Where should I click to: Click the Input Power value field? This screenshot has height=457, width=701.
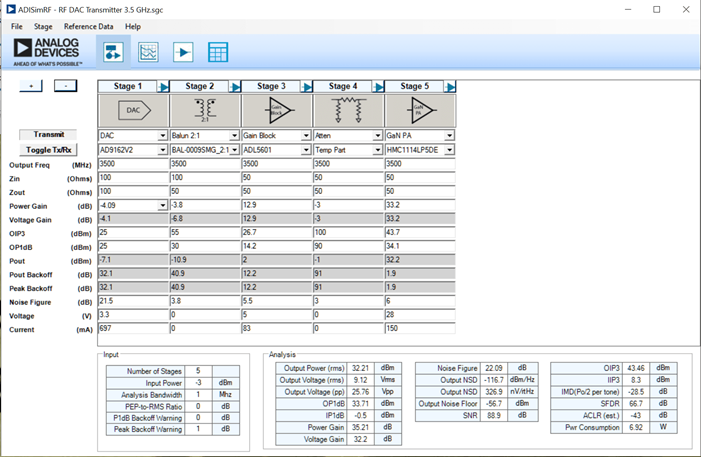[200, 381]
